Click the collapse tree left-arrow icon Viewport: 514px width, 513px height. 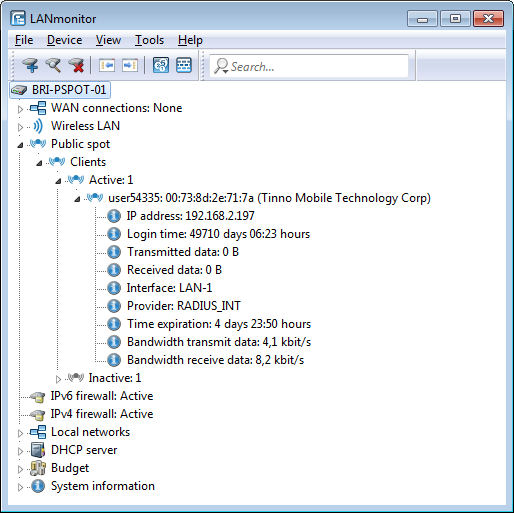coord(107,65)
